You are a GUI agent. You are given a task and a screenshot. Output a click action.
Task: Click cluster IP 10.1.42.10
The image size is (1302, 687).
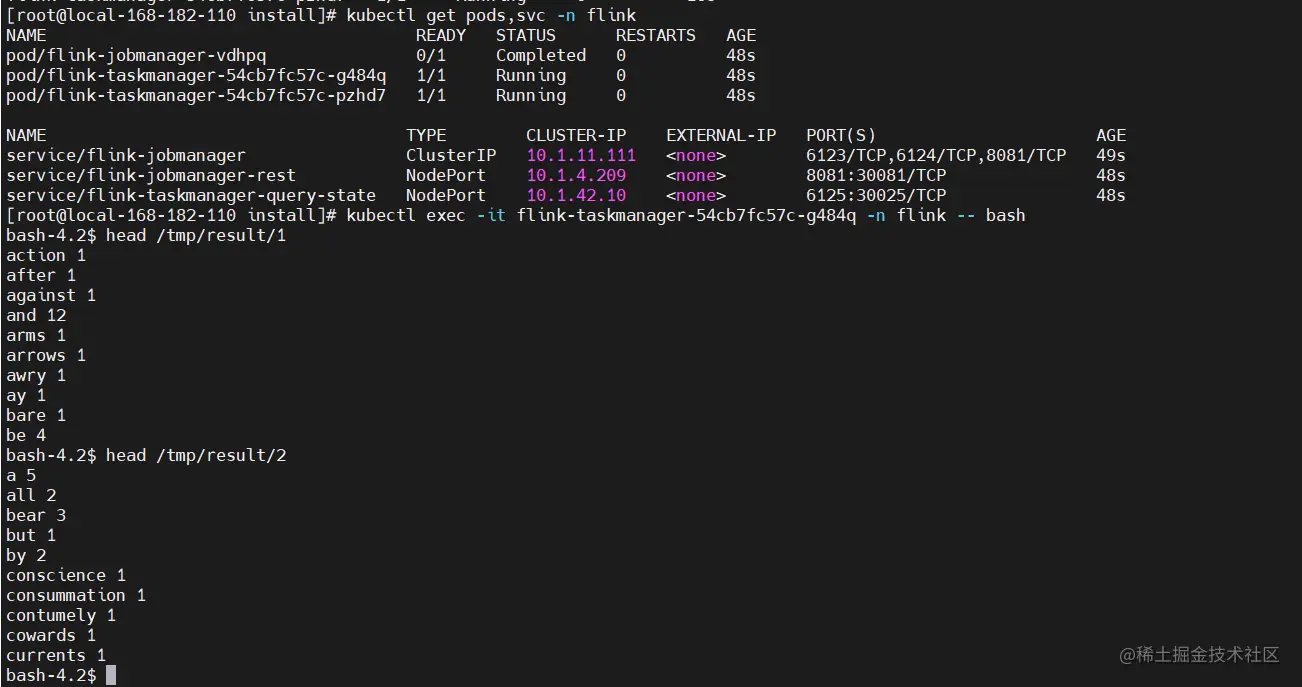pyautogui.click(x=576, y=196)
